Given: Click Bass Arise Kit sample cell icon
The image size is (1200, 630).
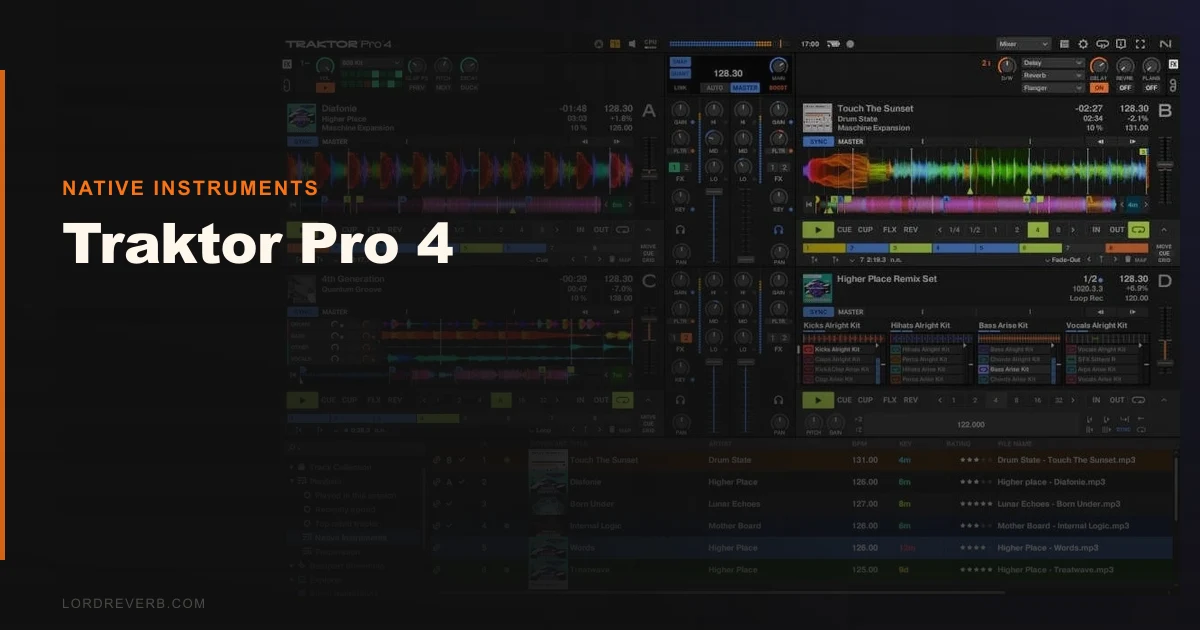Looking at the screenshot, I should [984, 369].
